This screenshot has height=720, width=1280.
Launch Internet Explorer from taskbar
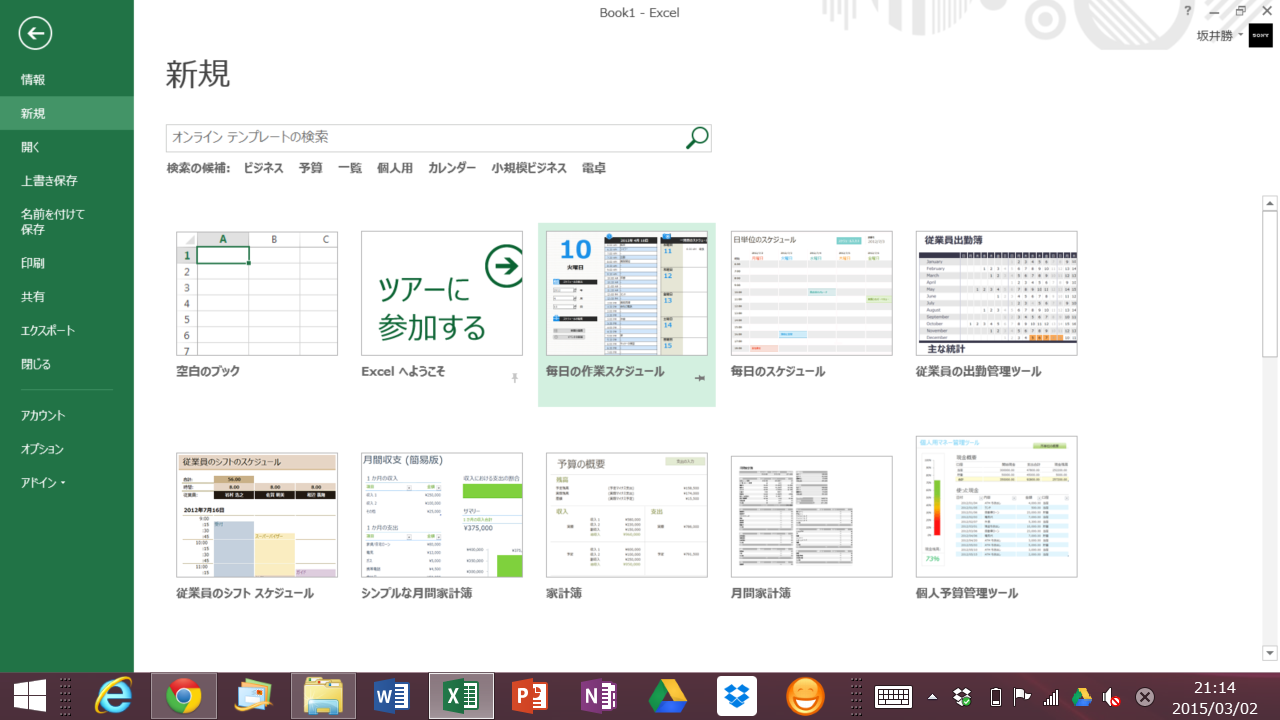click(113, 696)
